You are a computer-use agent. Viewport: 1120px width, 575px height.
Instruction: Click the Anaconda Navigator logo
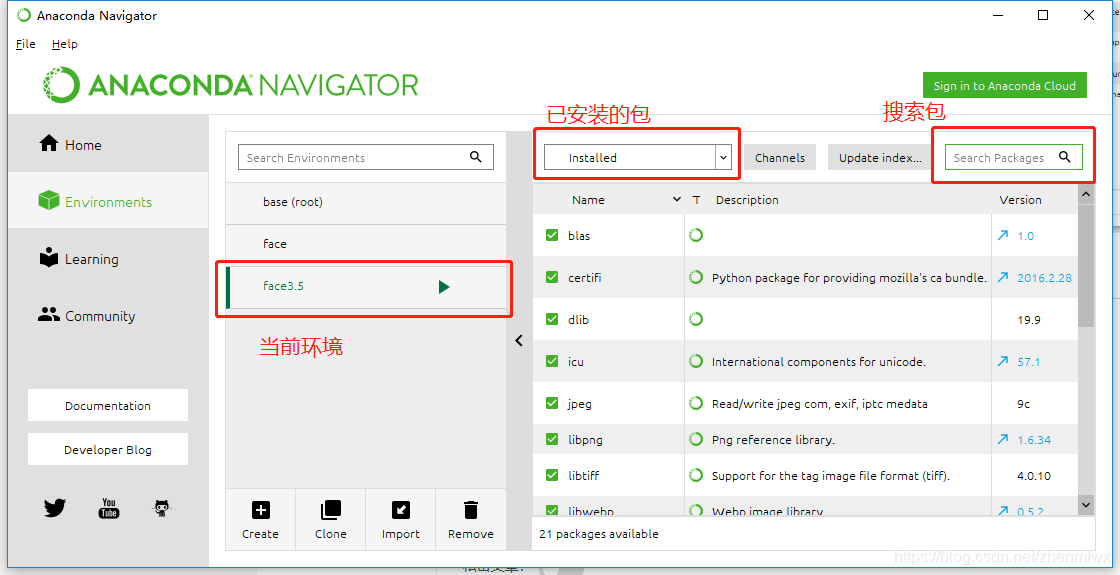coord(230,85)
